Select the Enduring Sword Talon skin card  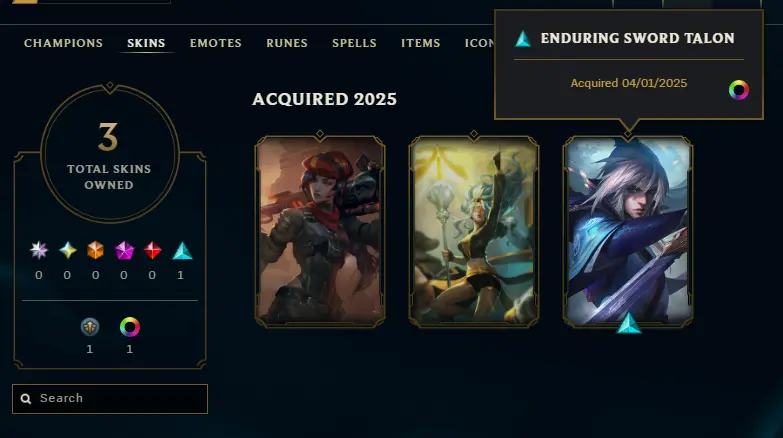click(x=628, y=231)
